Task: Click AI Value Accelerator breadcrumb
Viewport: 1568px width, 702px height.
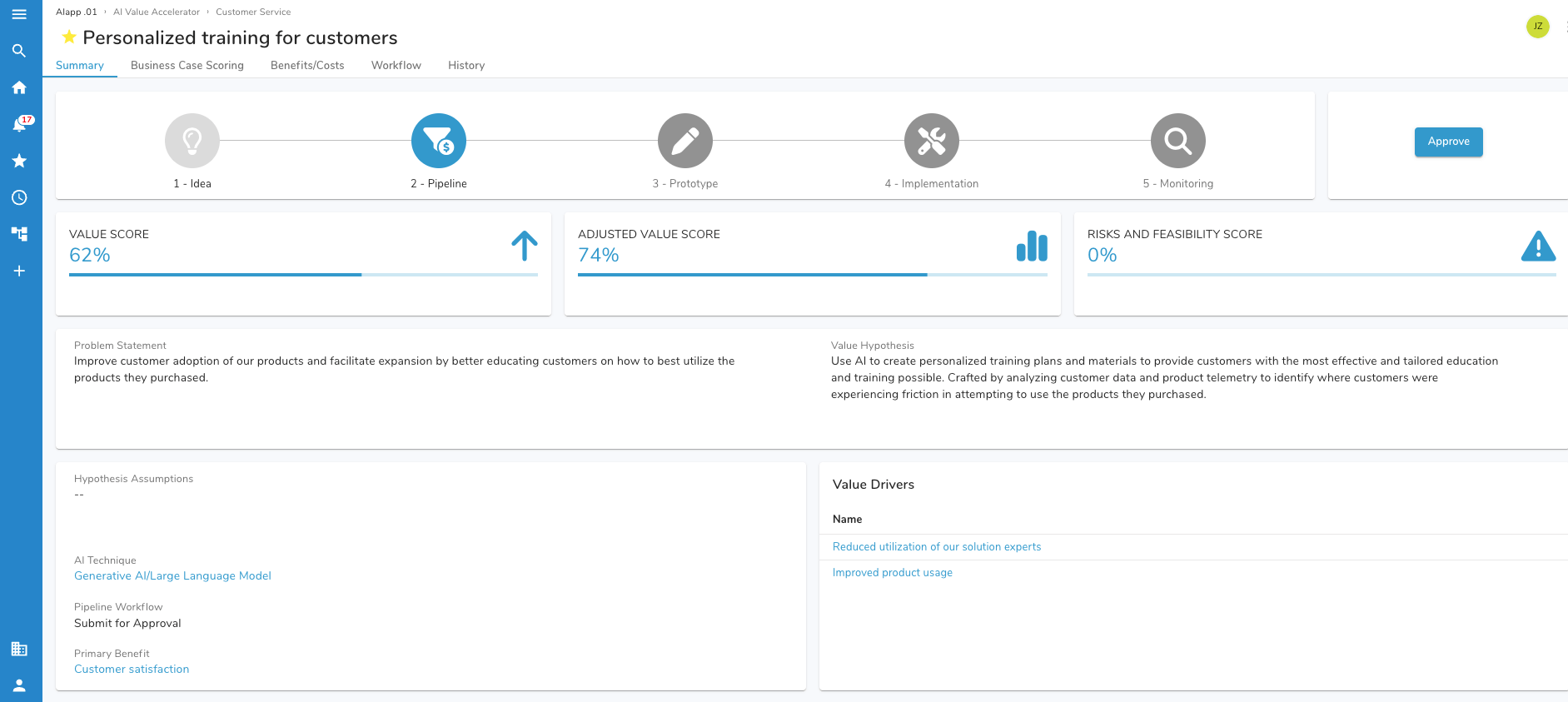Action: click(x=157, y=12)
